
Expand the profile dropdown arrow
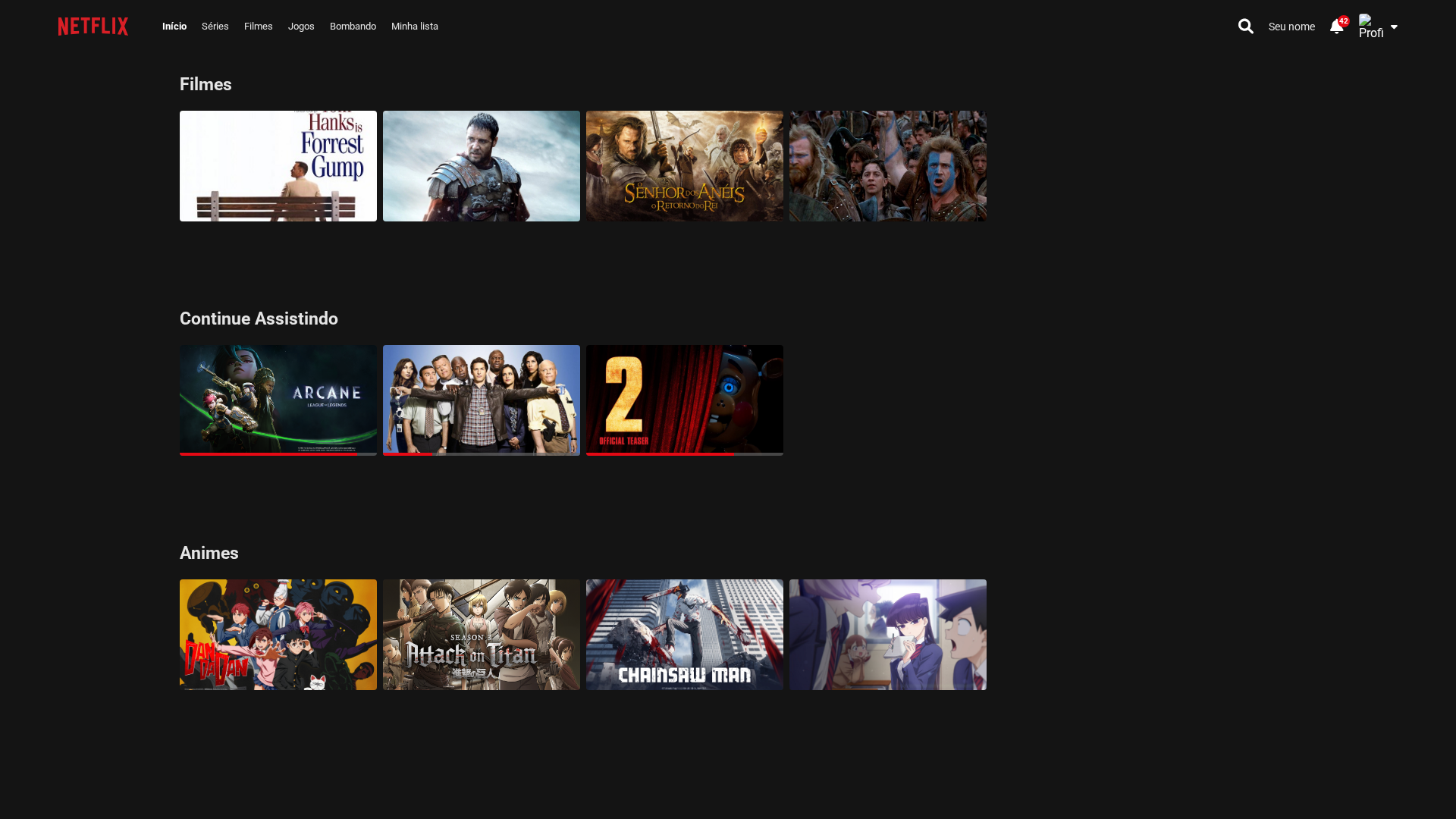tap(1394, 27)
